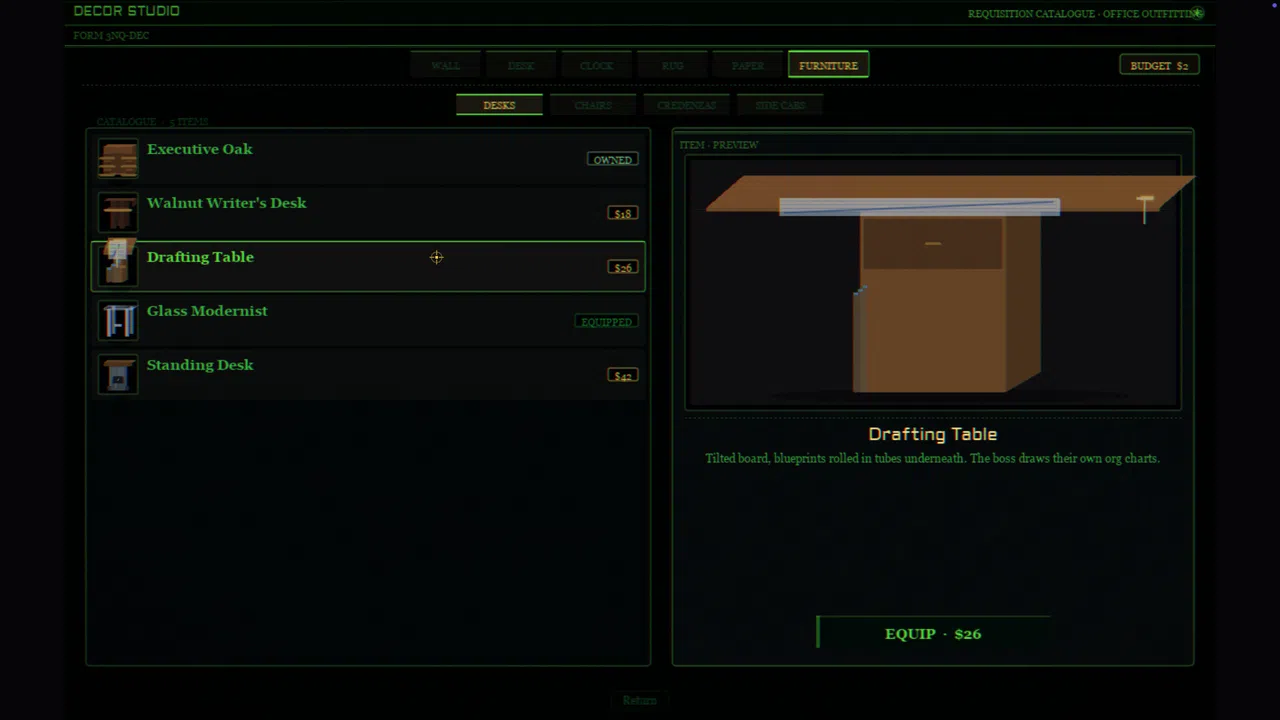
Task: Open the Desk category tab
Action: (x=521, y=65)
